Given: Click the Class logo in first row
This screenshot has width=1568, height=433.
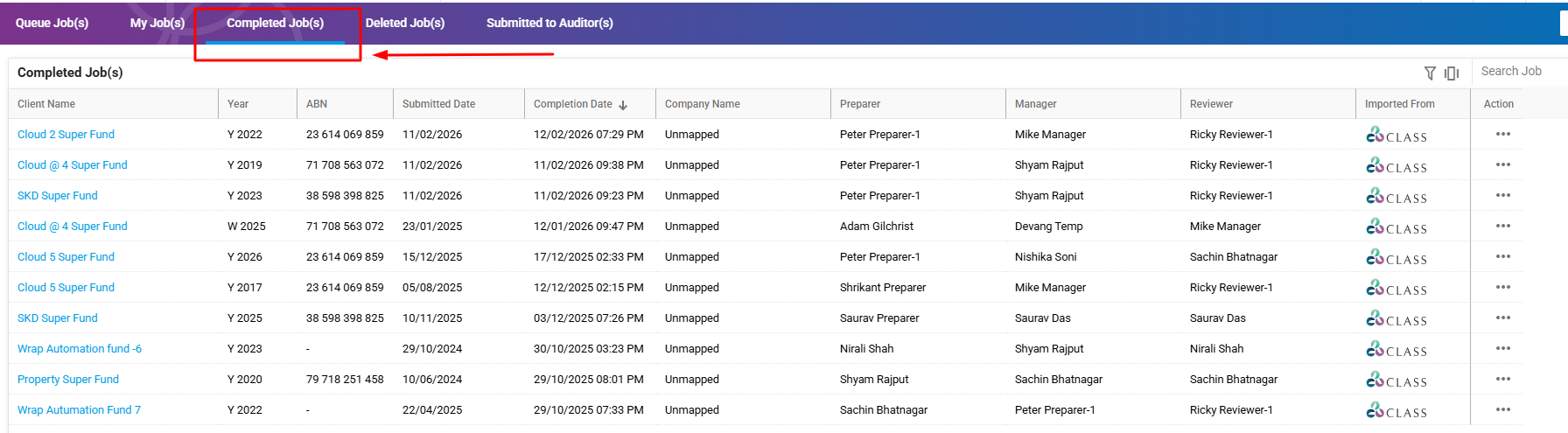Looking at the screenshot, I should tap(1396, 136).
